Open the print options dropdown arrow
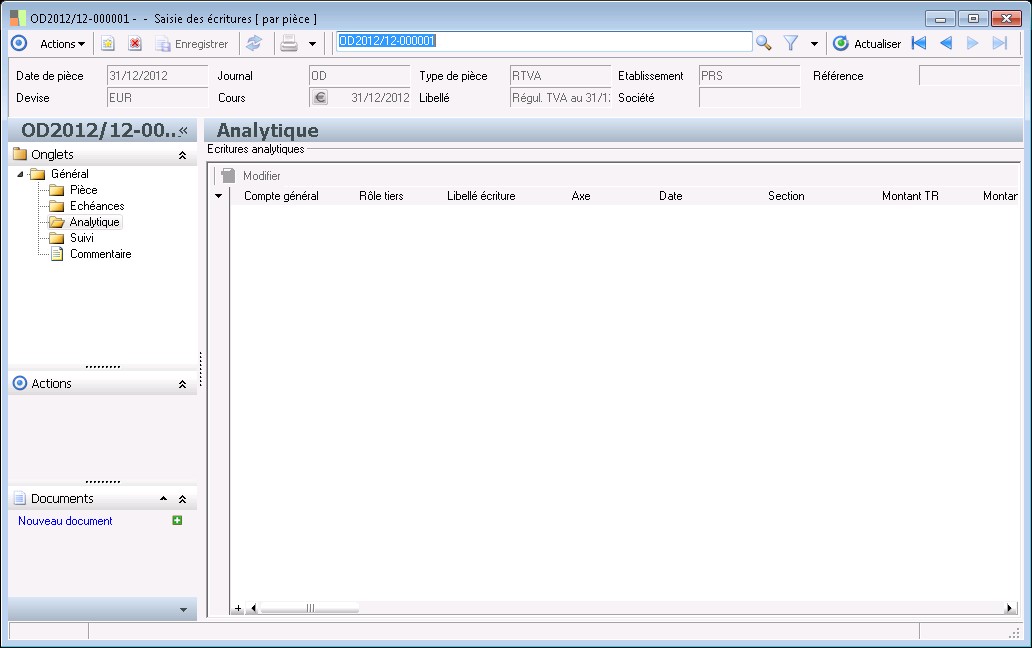The width and height of the screenshot is (1032, 648). 313,44
